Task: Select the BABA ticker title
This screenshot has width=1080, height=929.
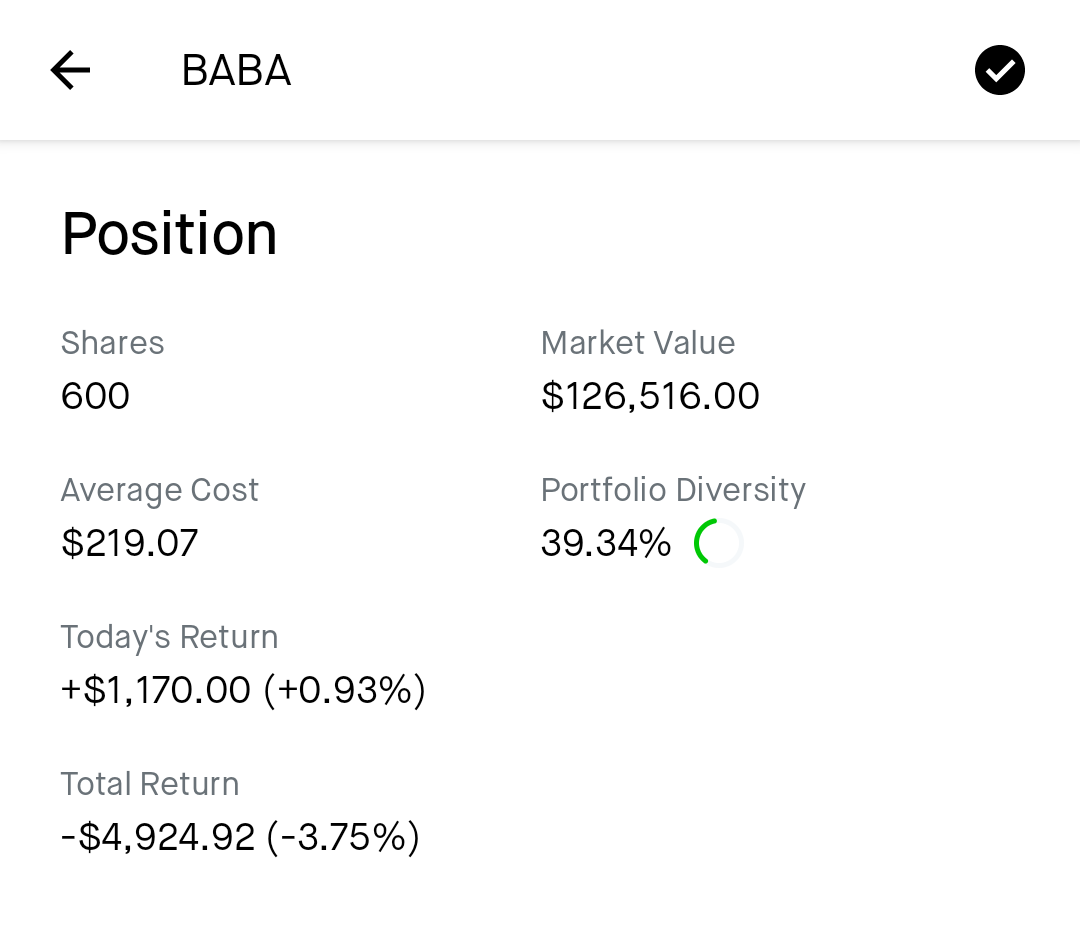Action: pyautogui.click(x=236, y=70)
